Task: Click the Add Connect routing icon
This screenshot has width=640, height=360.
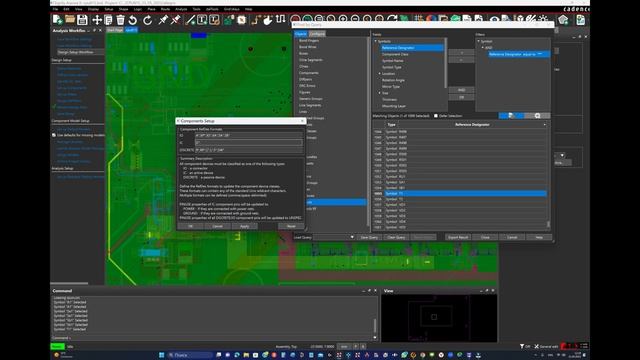Action: click(x=256, y=20)
